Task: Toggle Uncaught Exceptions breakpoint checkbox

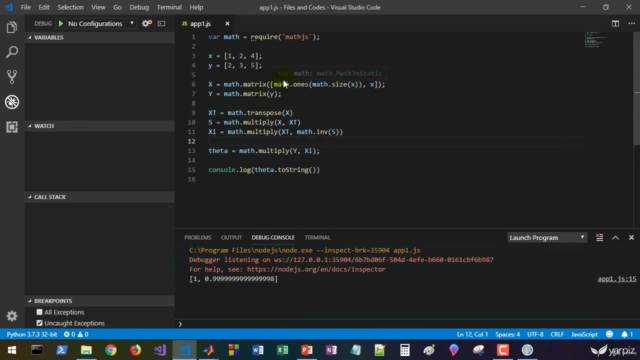Action: point(40,323)
